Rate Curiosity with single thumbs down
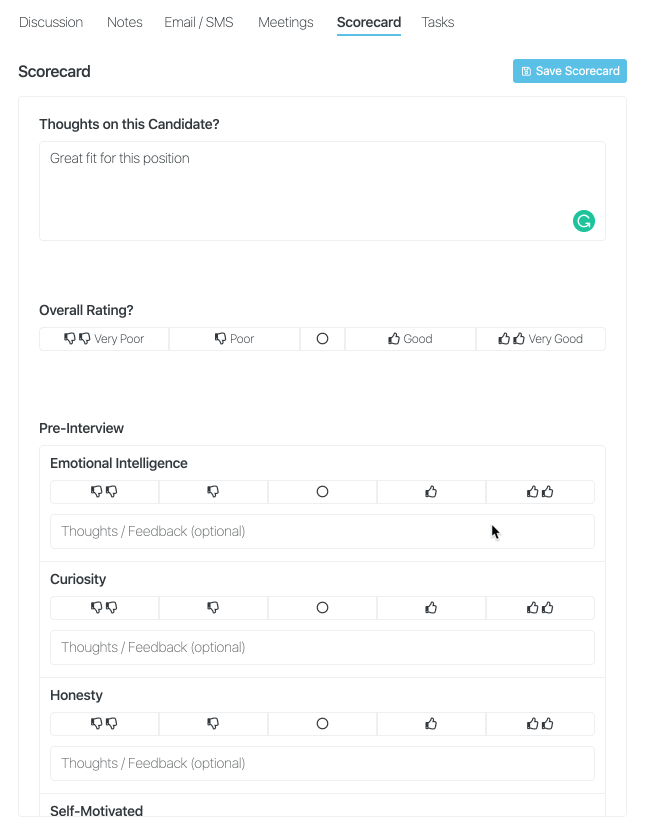 (213, 608)
